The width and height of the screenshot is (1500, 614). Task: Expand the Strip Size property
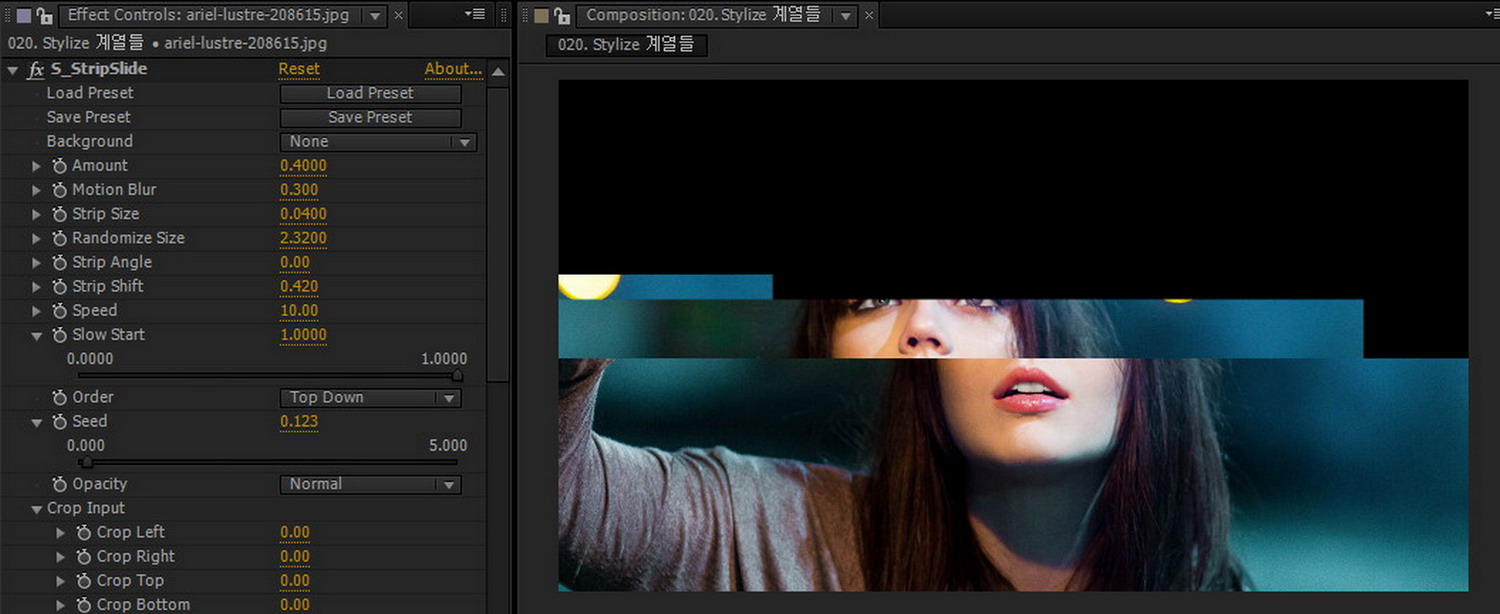pos(37,214)
